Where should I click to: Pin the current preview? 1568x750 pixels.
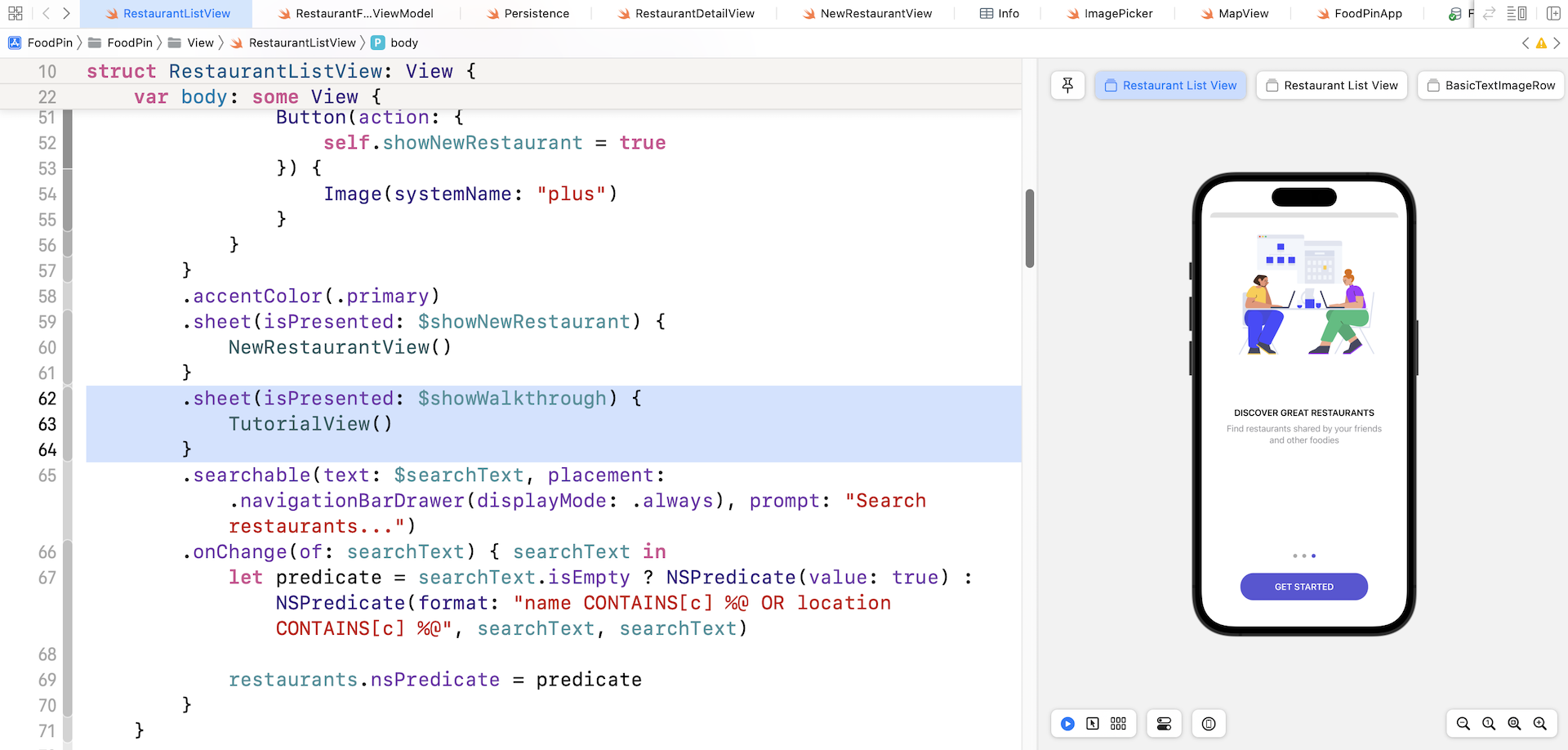pyautogui.click(x=1067, y=85)
